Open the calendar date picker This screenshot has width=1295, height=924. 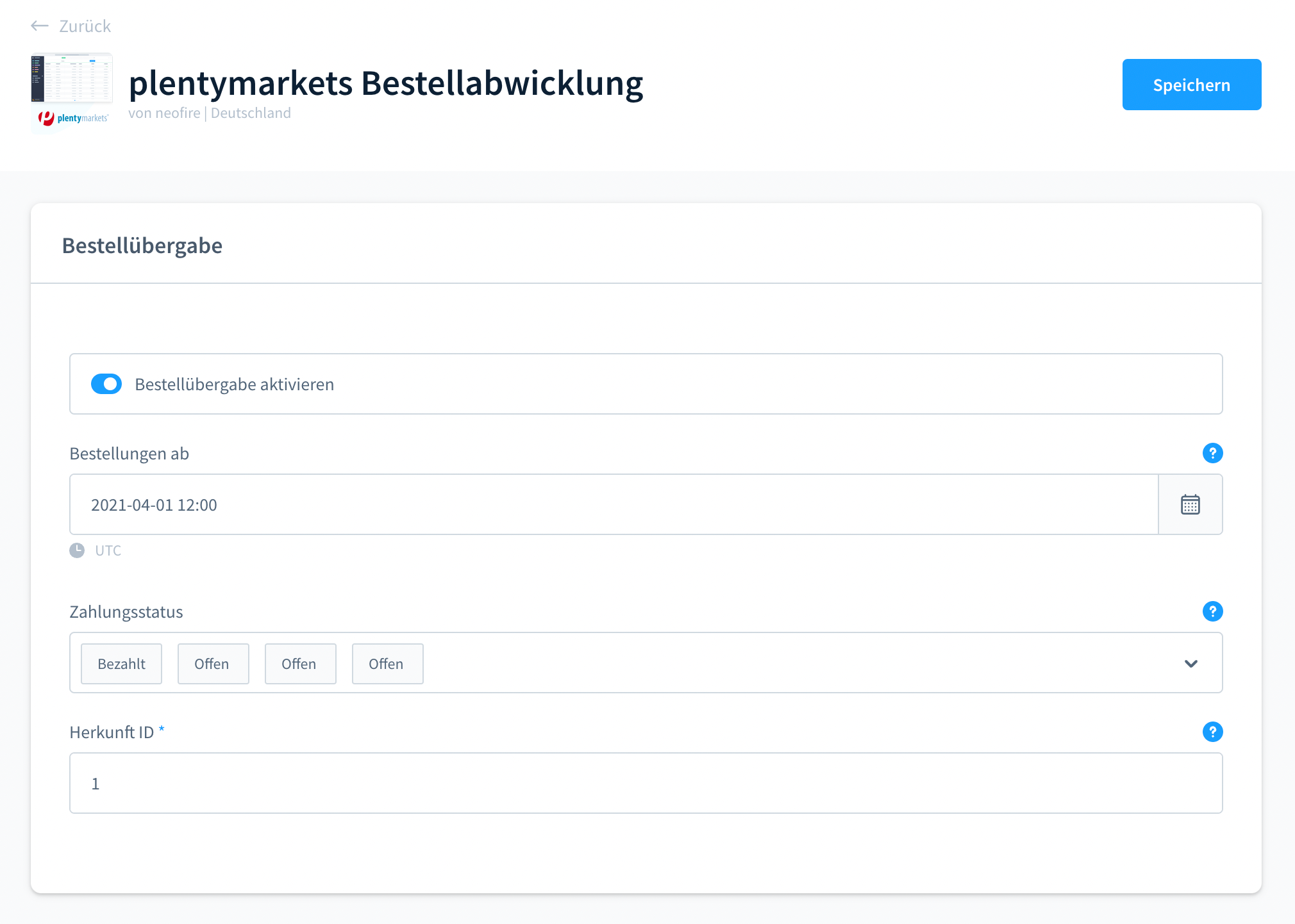pos(1191,504)
